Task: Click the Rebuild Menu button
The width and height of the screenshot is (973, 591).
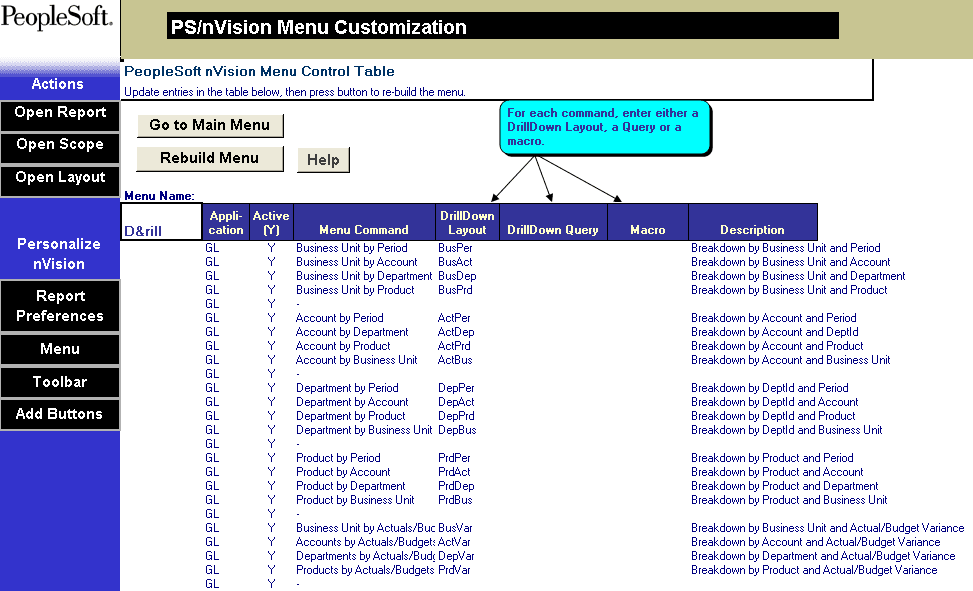Action: 210,158
